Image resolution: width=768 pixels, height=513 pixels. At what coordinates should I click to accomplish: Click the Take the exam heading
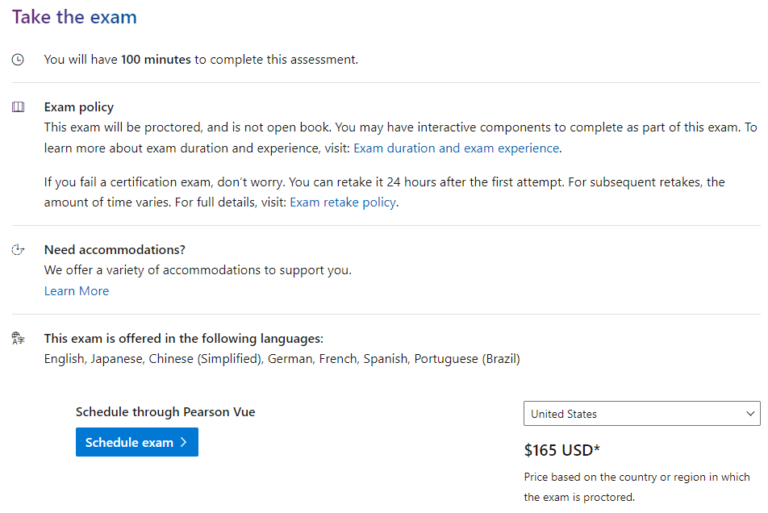(x=74, y=17)
